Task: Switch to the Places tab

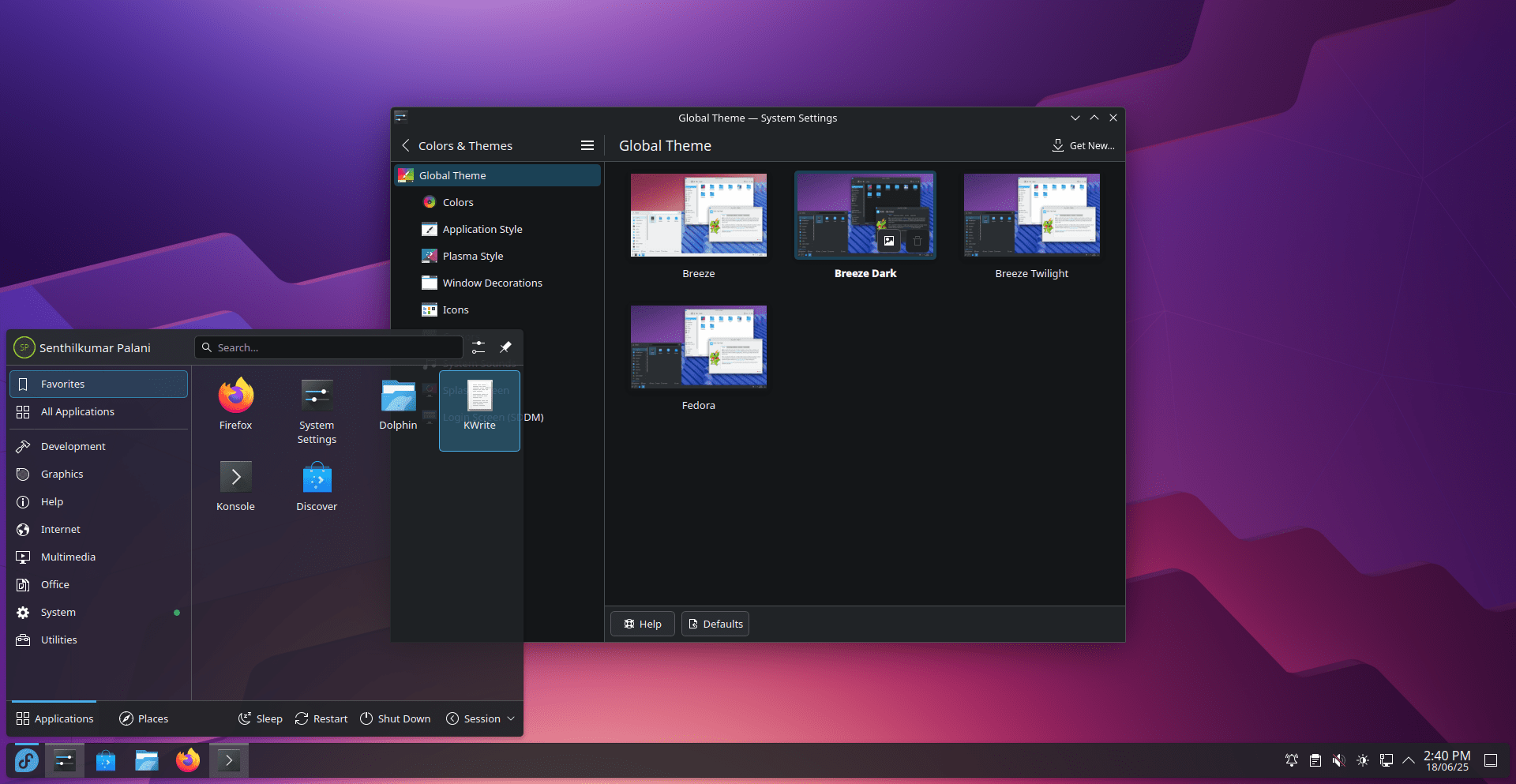Action: click(x=144, y=718)
